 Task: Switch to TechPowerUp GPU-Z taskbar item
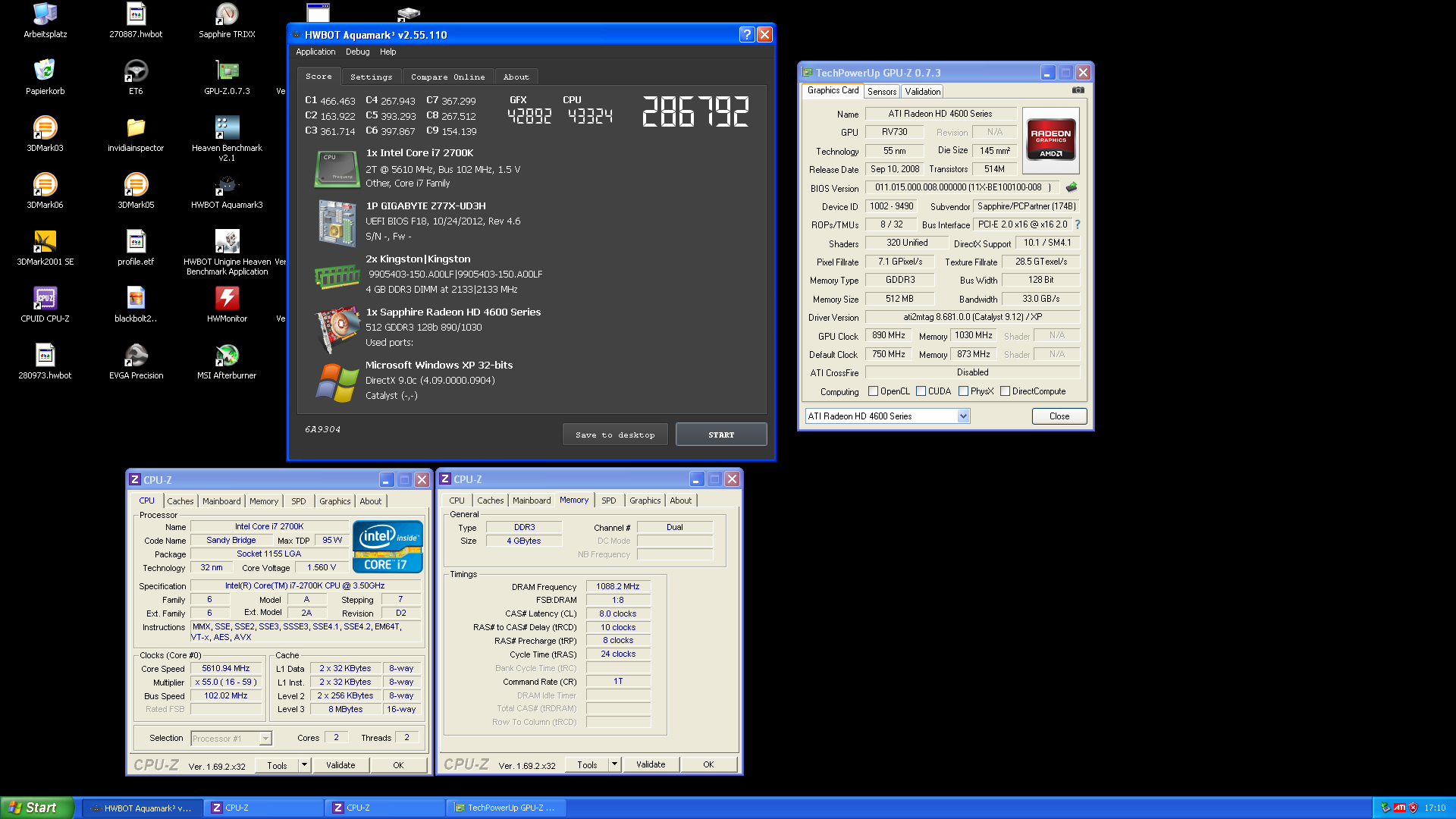tap(505, 808)
